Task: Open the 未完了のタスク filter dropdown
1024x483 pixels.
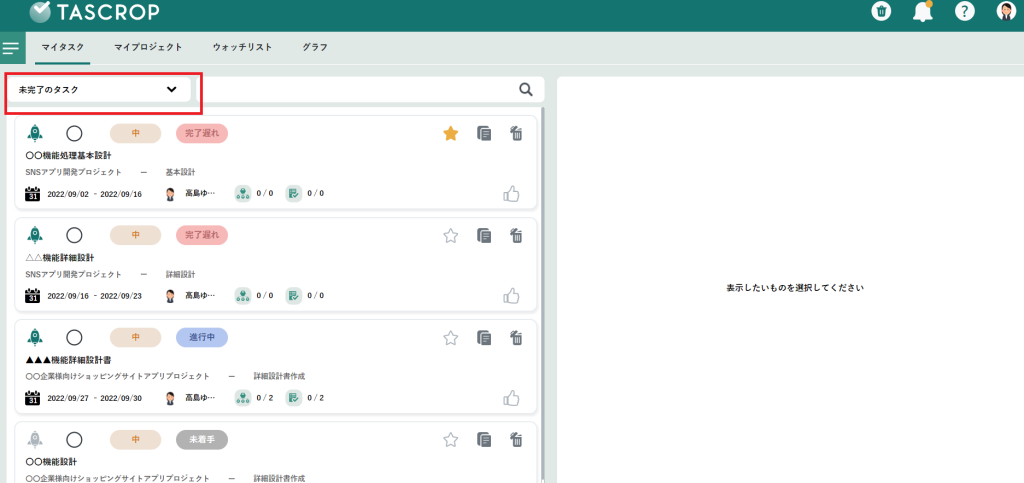Action: click(99, 89)
